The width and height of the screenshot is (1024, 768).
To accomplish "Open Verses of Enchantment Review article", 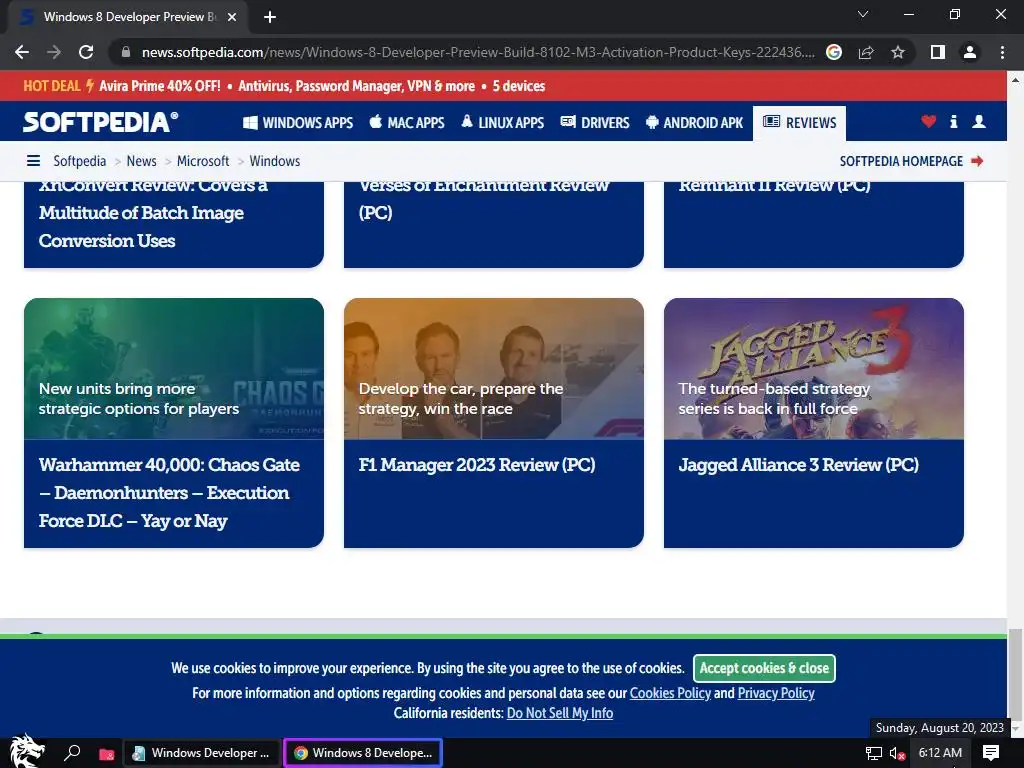I will pyautogui.click(x=484, y=199).
